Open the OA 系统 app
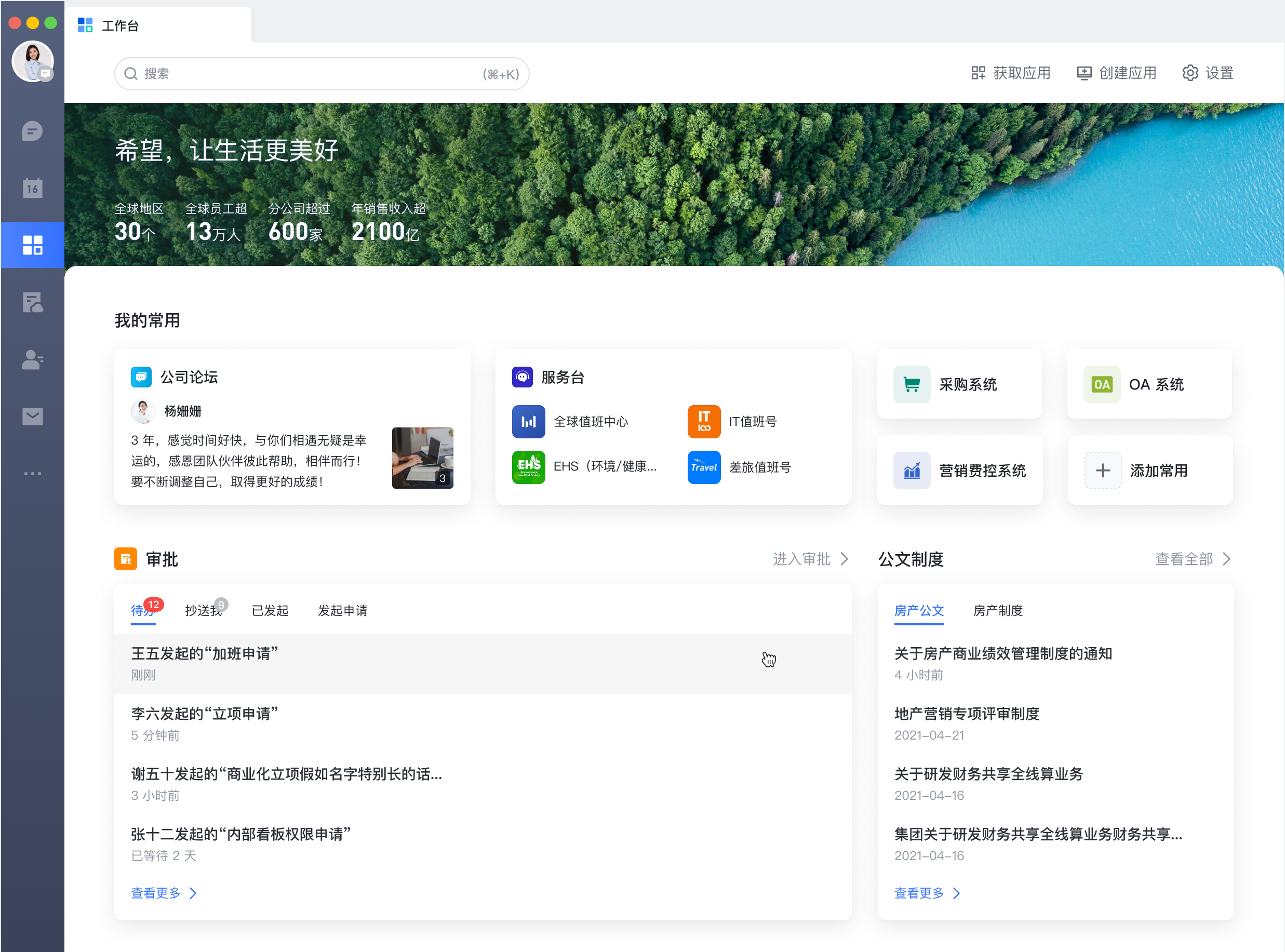 (x=1101, y=384)
